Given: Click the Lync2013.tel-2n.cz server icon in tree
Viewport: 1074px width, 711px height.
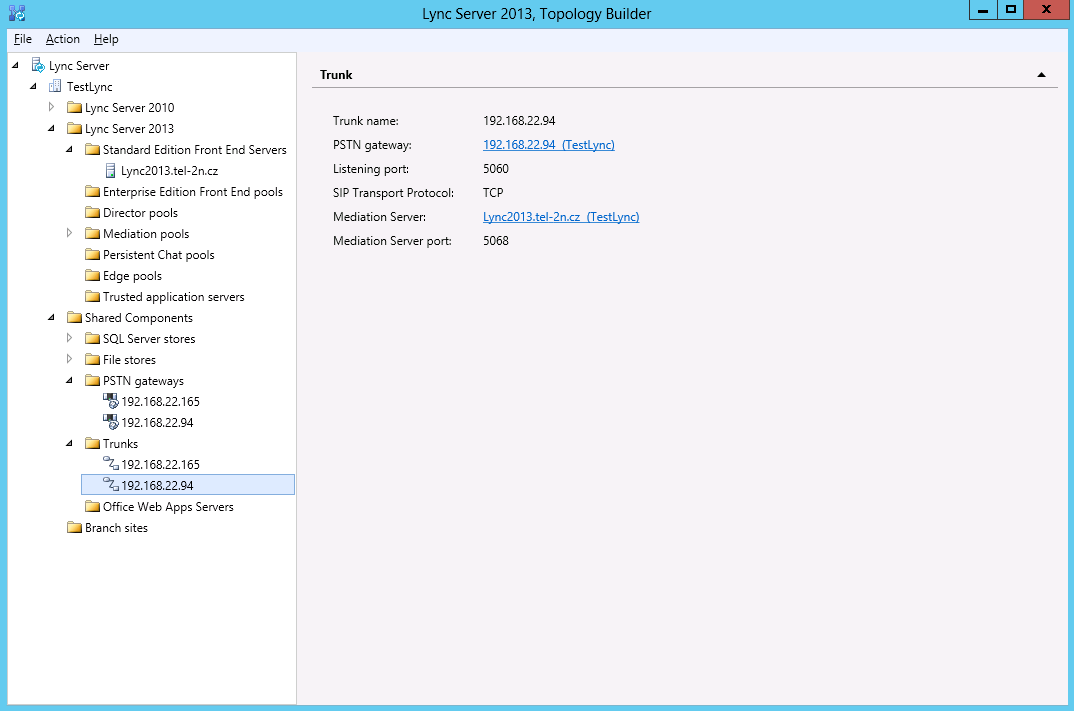Looking at the screenshot, I should tap(110, 171).
